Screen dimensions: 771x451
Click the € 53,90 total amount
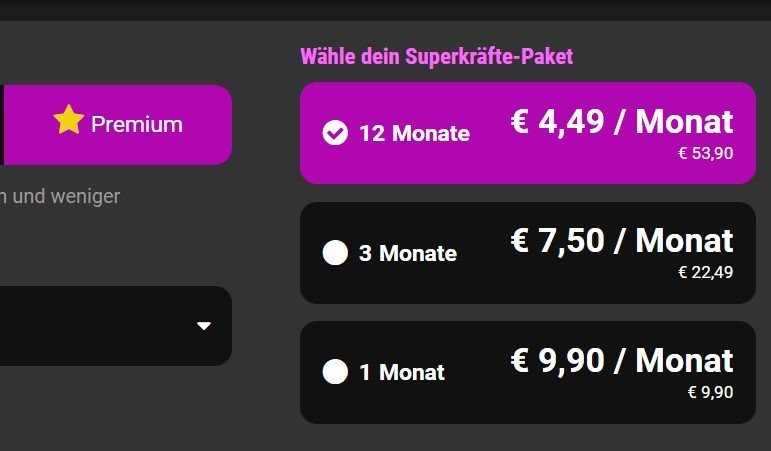point(705,153)
